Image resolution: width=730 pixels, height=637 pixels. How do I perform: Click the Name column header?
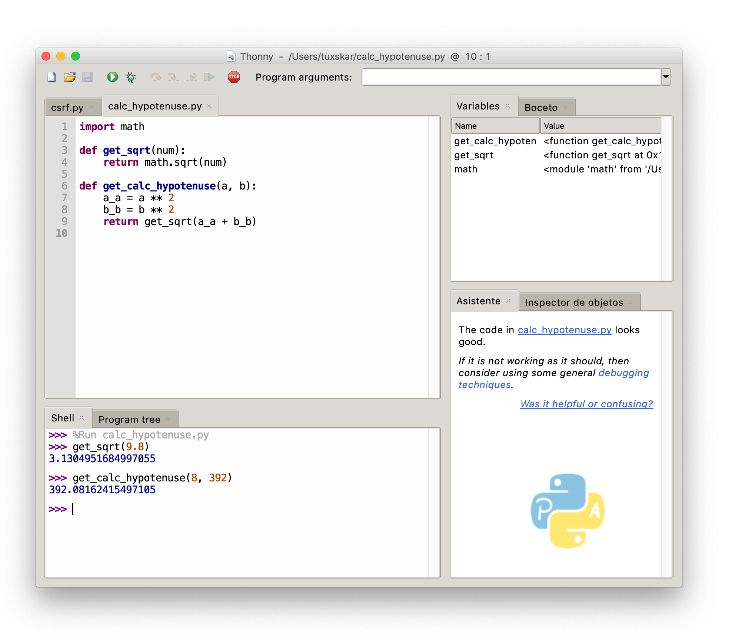(495, 126)
